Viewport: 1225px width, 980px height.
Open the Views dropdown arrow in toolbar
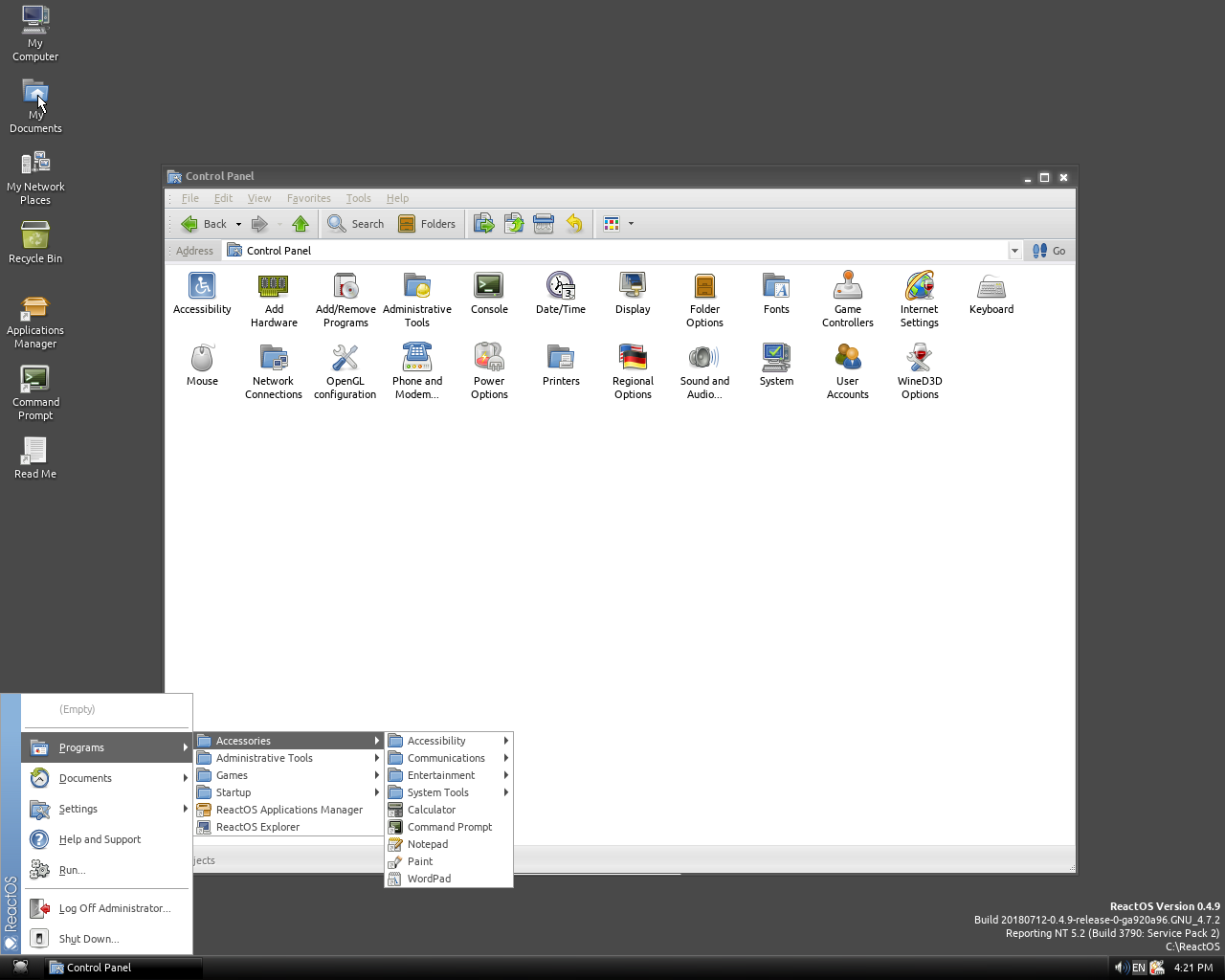631,224
